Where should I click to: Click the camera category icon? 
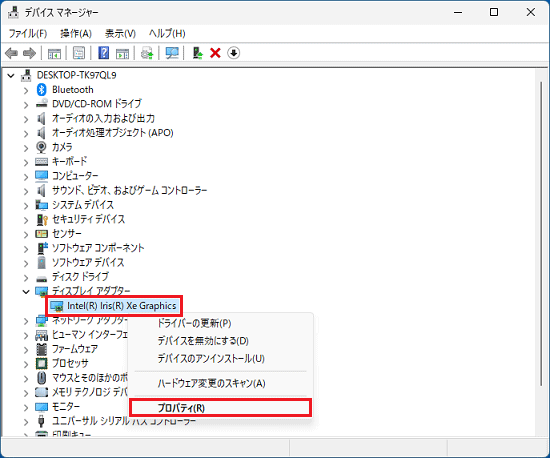pos(41,147)
